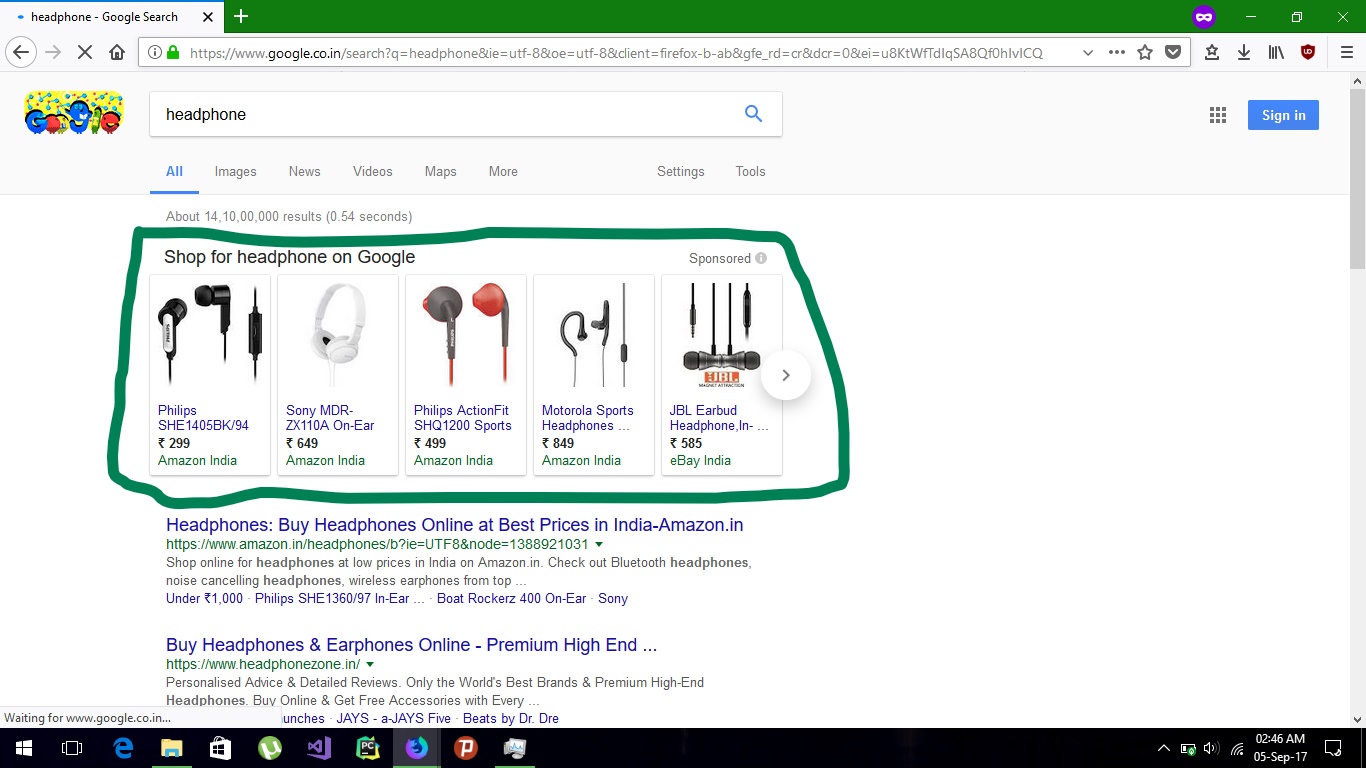Open Task View on the taskbar
The width and height of the screenshot is (1366, 768).
point(72,748)
